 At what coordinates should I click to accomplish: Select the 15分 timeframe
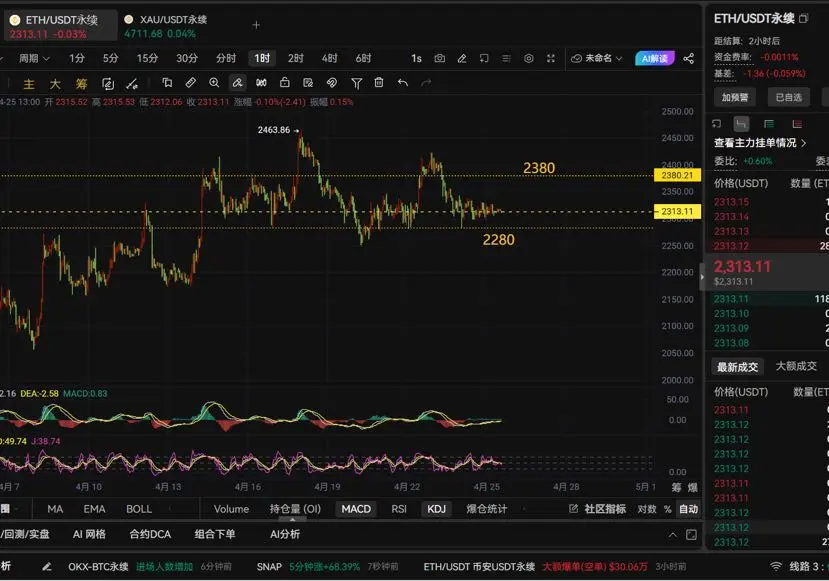(147, 58)
